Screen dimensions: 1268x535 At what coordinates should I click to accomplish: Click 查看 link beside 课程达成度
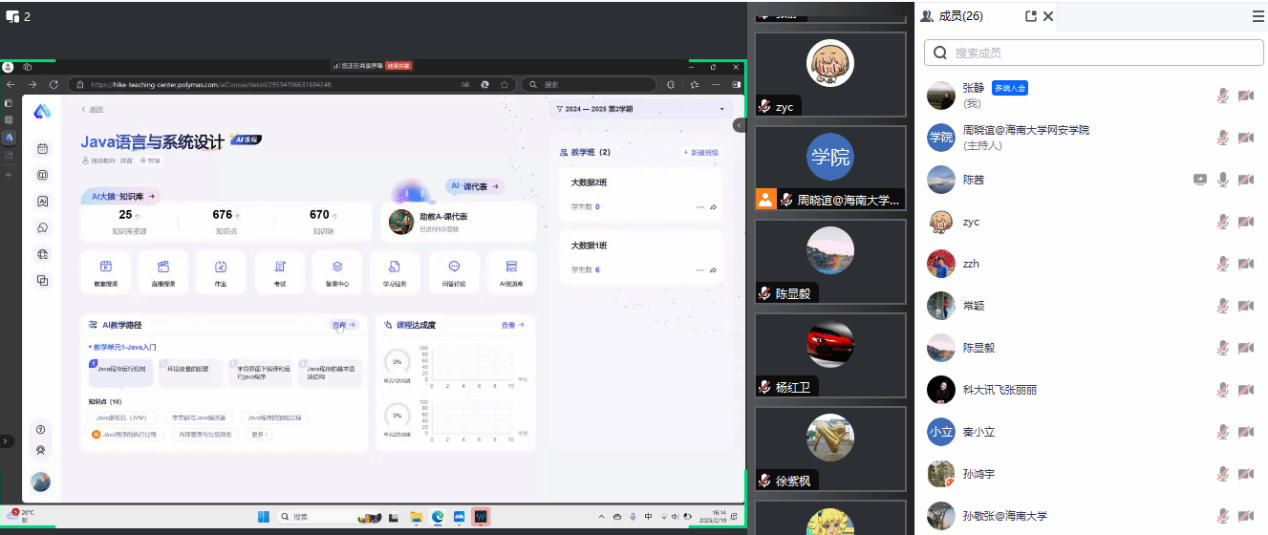(x=512, y=325)
